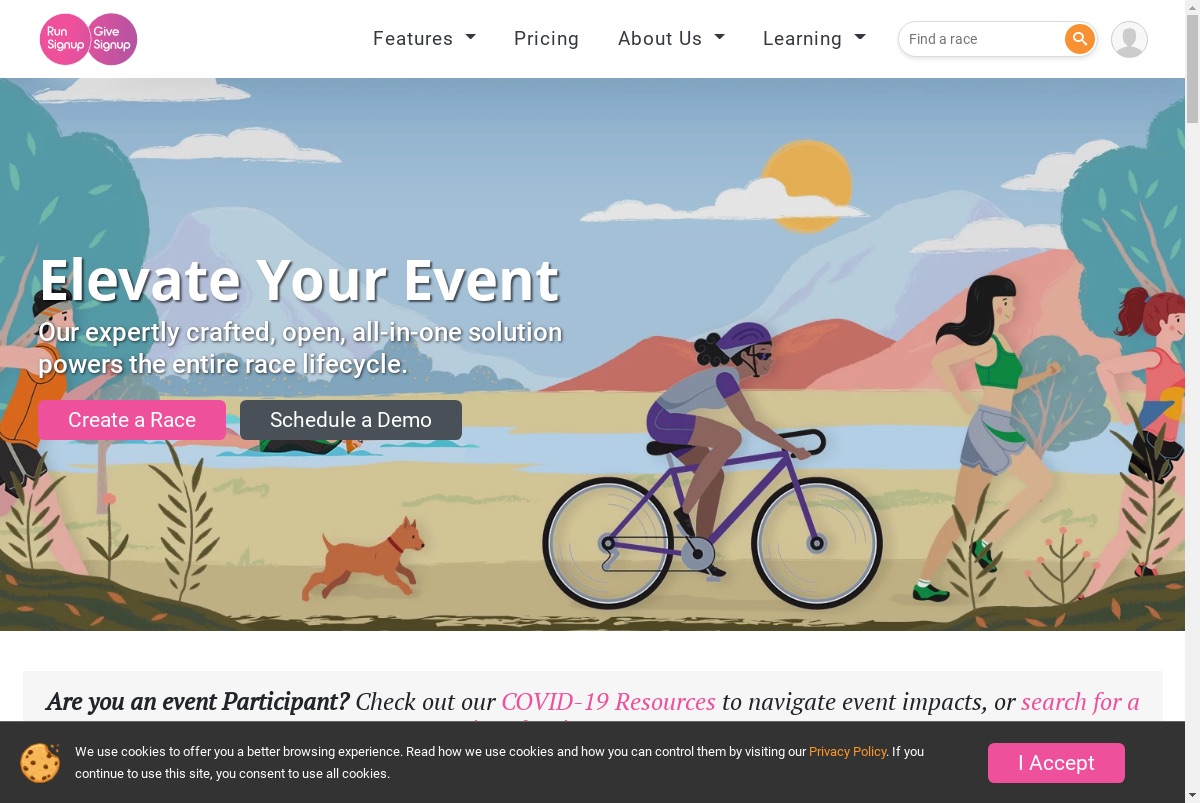
Task: Expand the Learning dropdown
Action: pos(814,39)
